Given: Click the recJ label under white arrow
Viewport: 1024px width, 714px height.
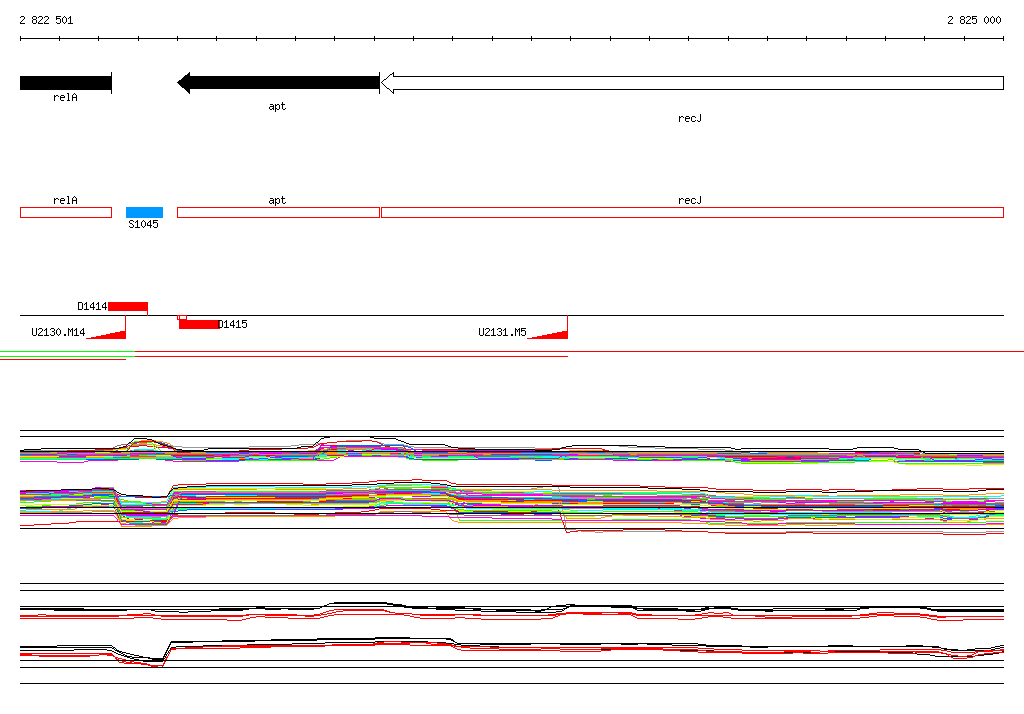Looking at the screenshot, I should click(x=690, y=118).
